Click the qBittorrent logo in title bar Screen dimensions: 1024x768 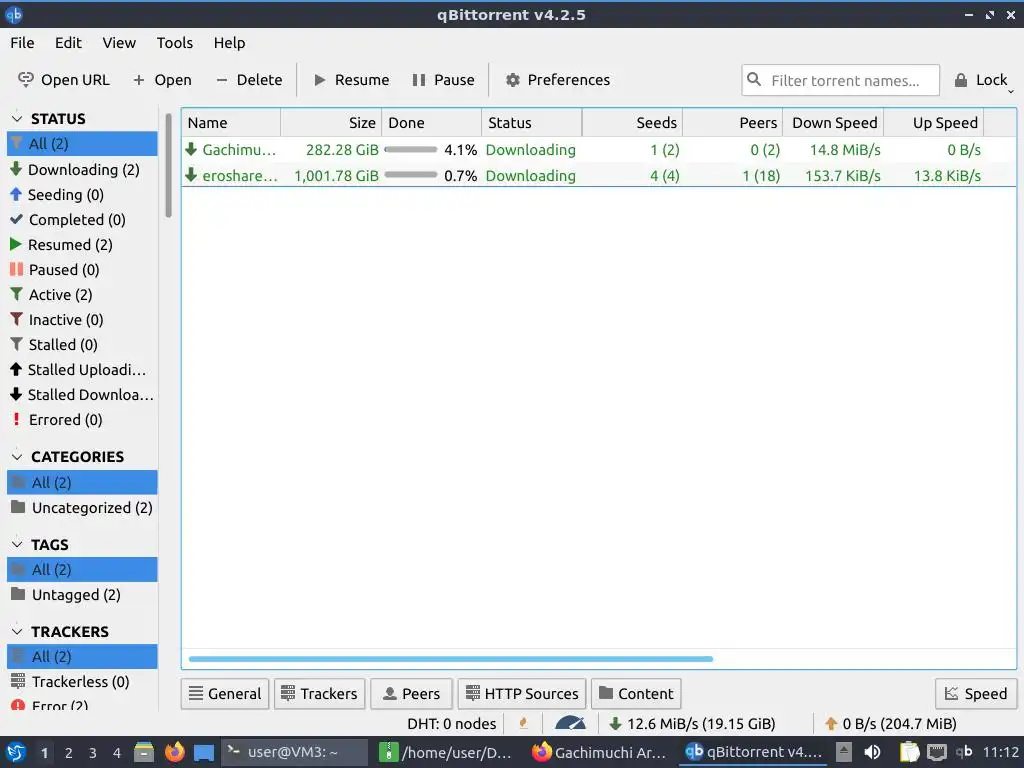[14, 14]
